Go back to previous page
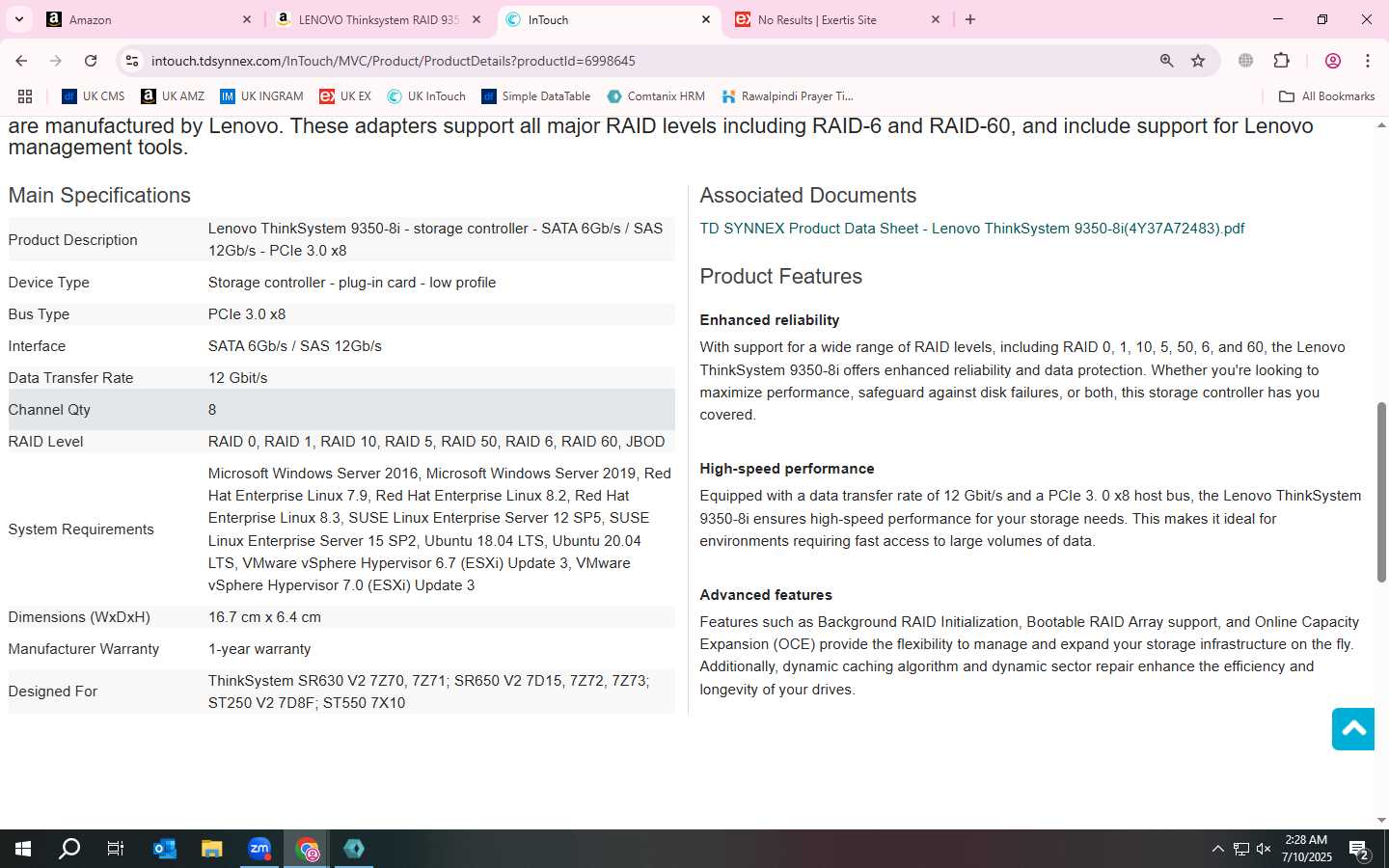 click(21, 61)
